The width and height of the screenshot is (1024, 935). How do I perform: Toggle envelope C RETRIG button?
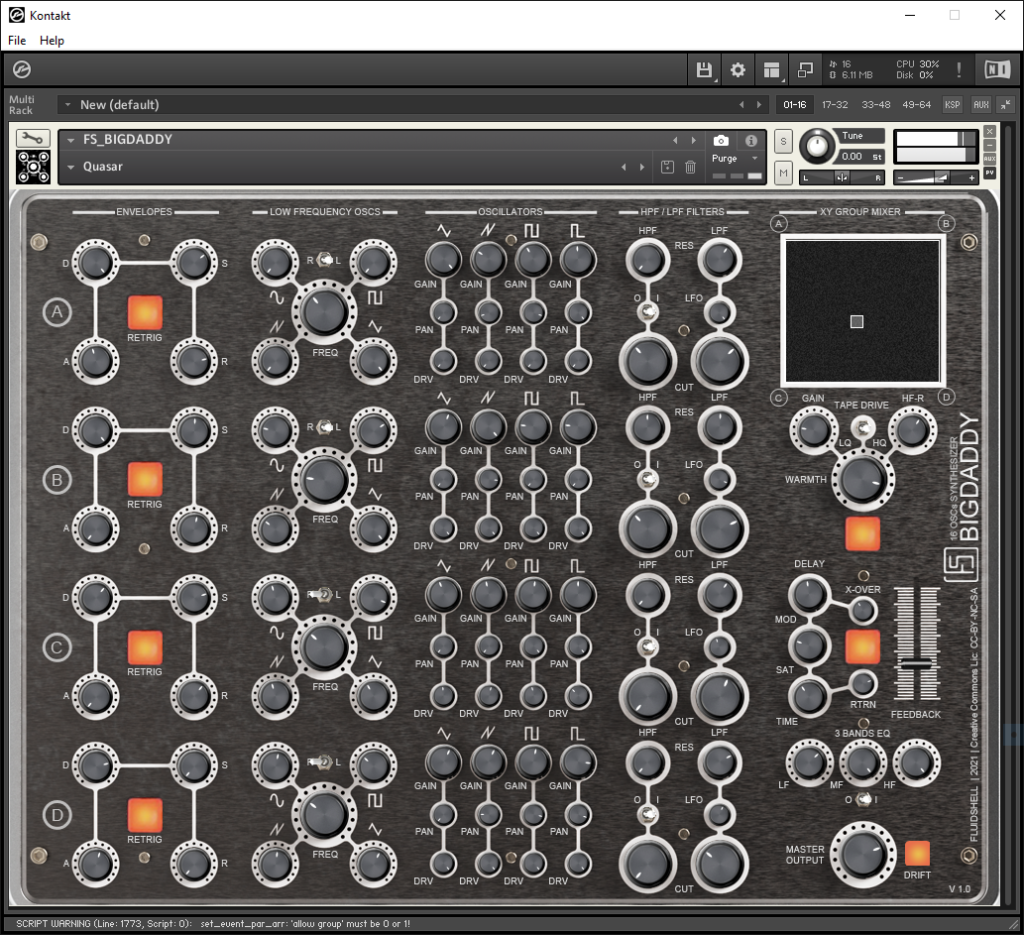pos(145,647)
